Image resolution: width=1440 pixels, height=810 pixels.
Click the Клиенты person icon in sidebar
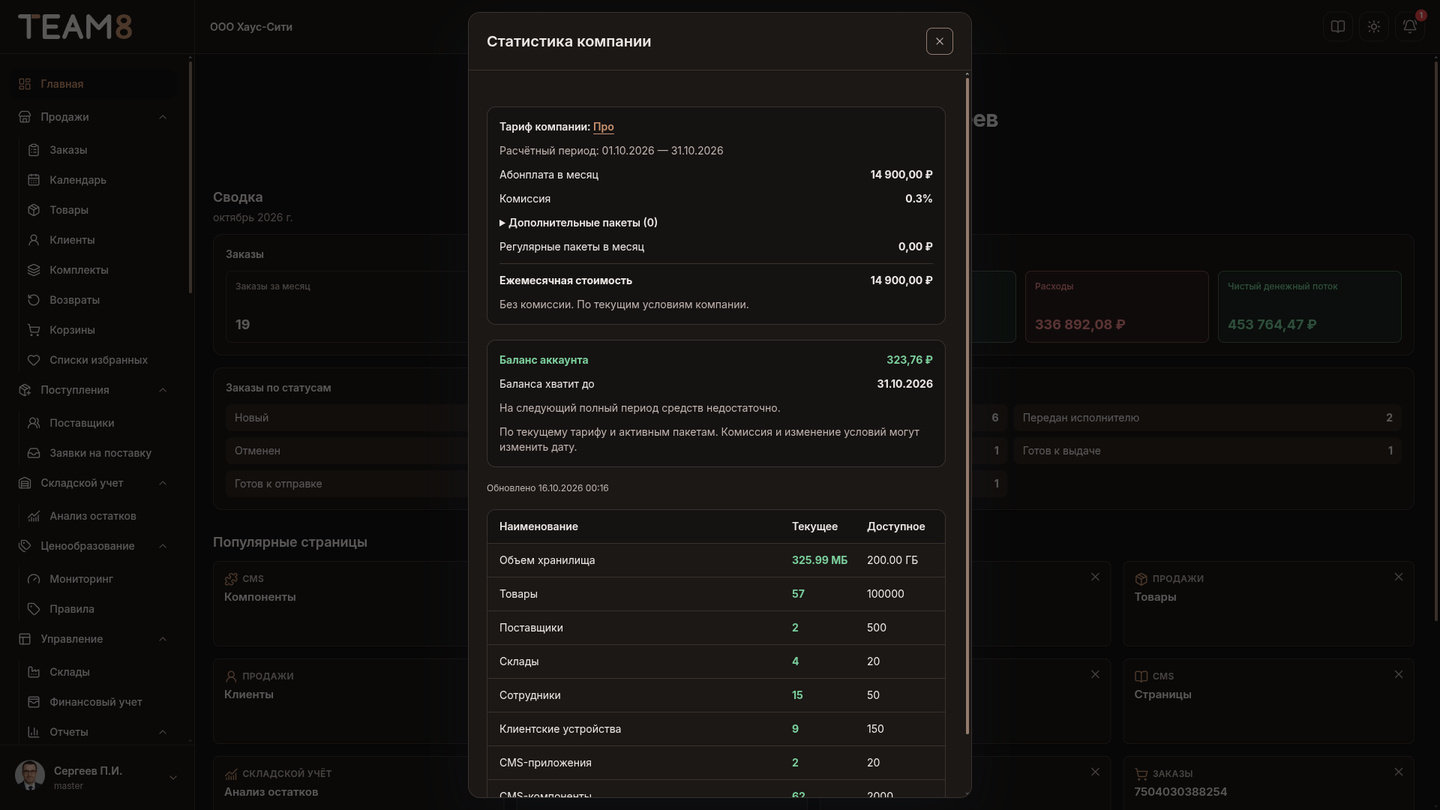pyautogui.click(x=34, y=240)
